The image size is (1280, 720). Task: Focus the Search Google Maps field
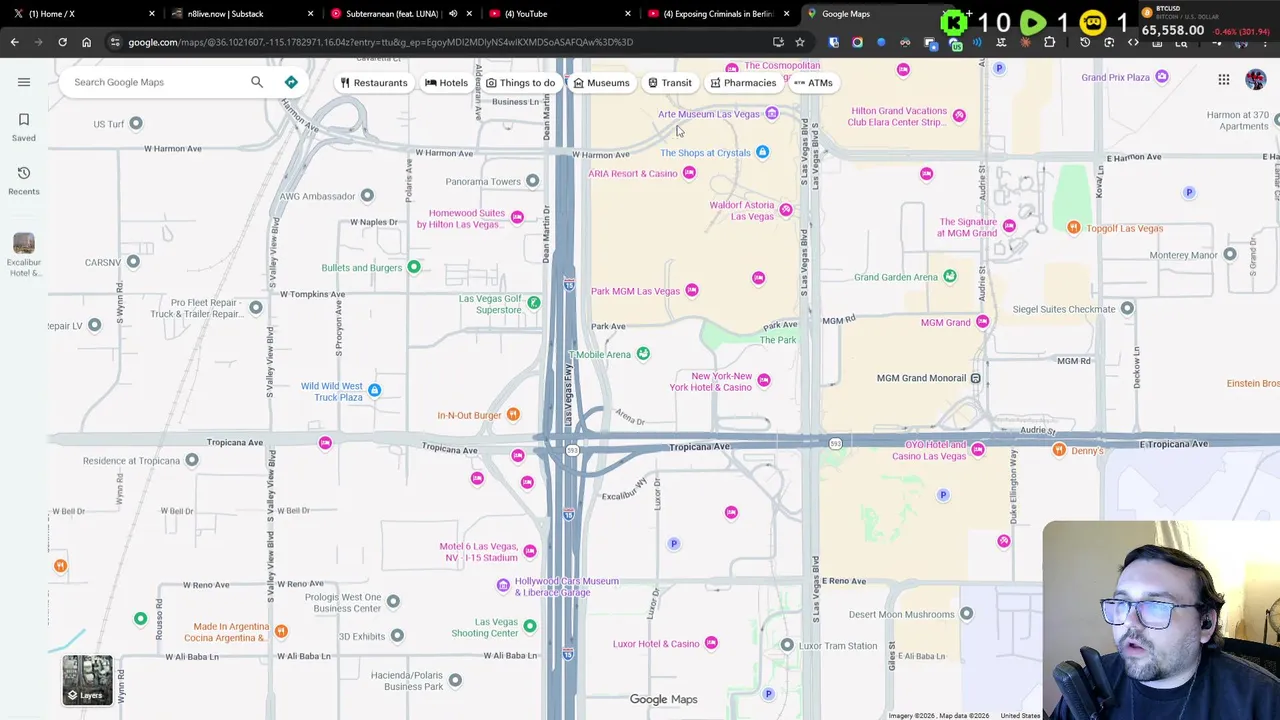[x=155, y=82]
